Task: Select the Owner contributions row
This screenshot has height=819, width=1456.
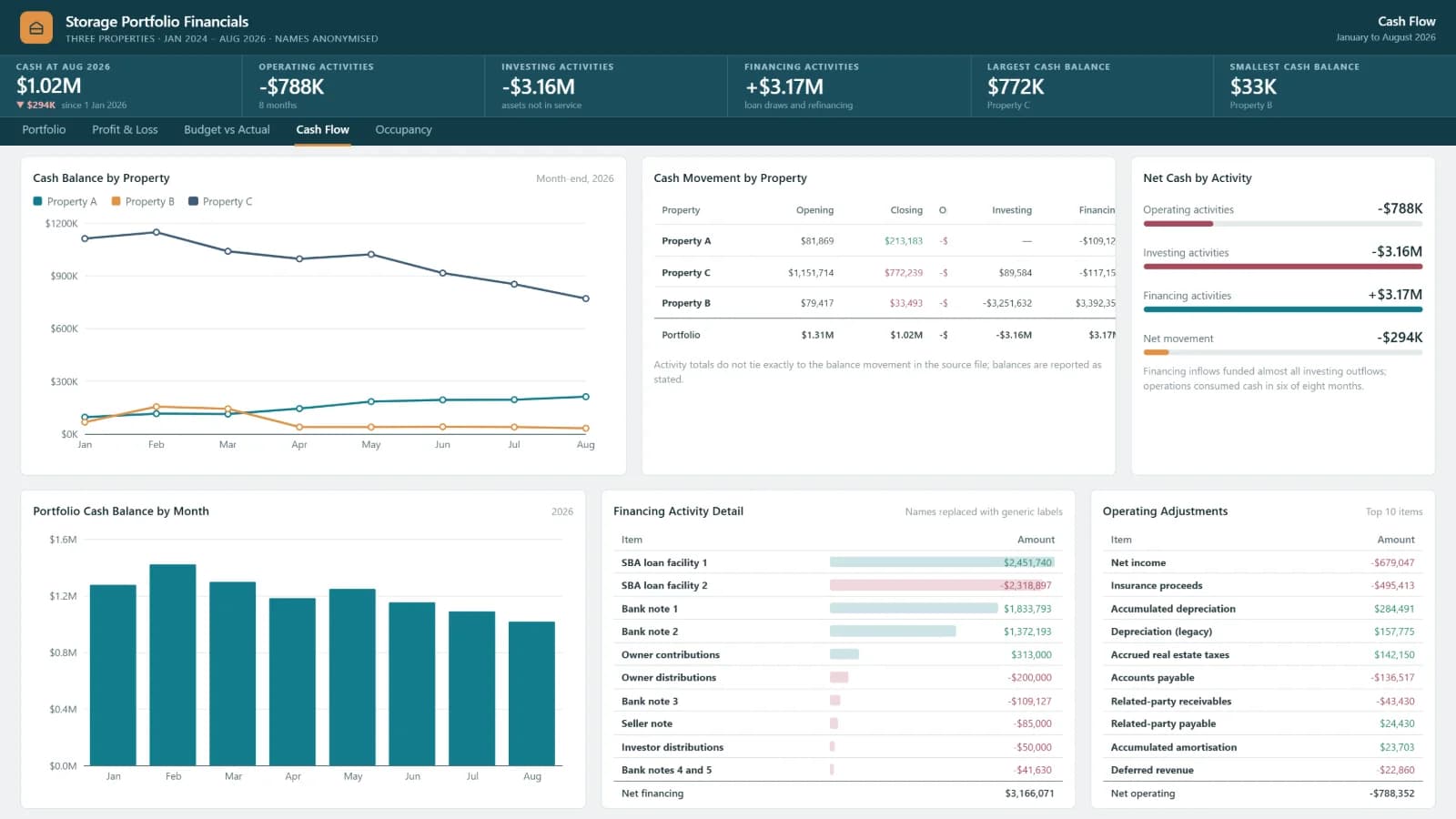Action: click(838, 654)
